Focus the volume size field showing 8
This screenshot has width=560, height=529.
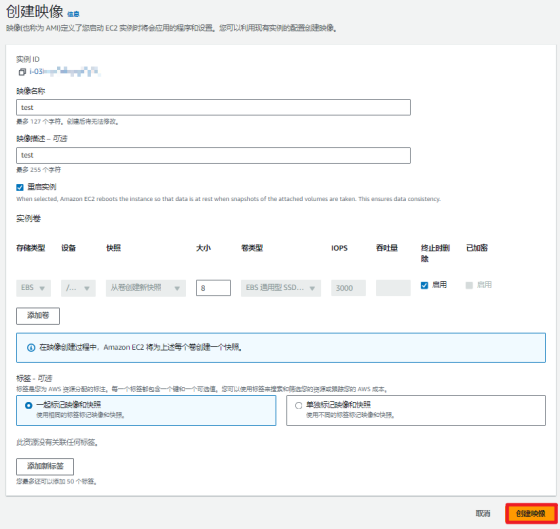[x=213, y=288]
